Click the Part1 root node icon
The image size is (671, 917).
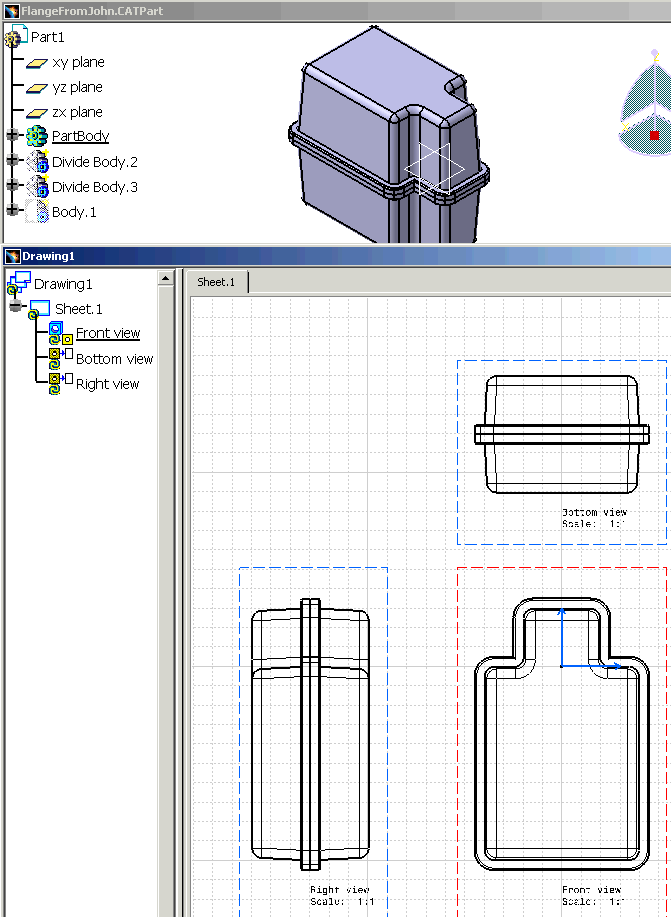[15, 38]
